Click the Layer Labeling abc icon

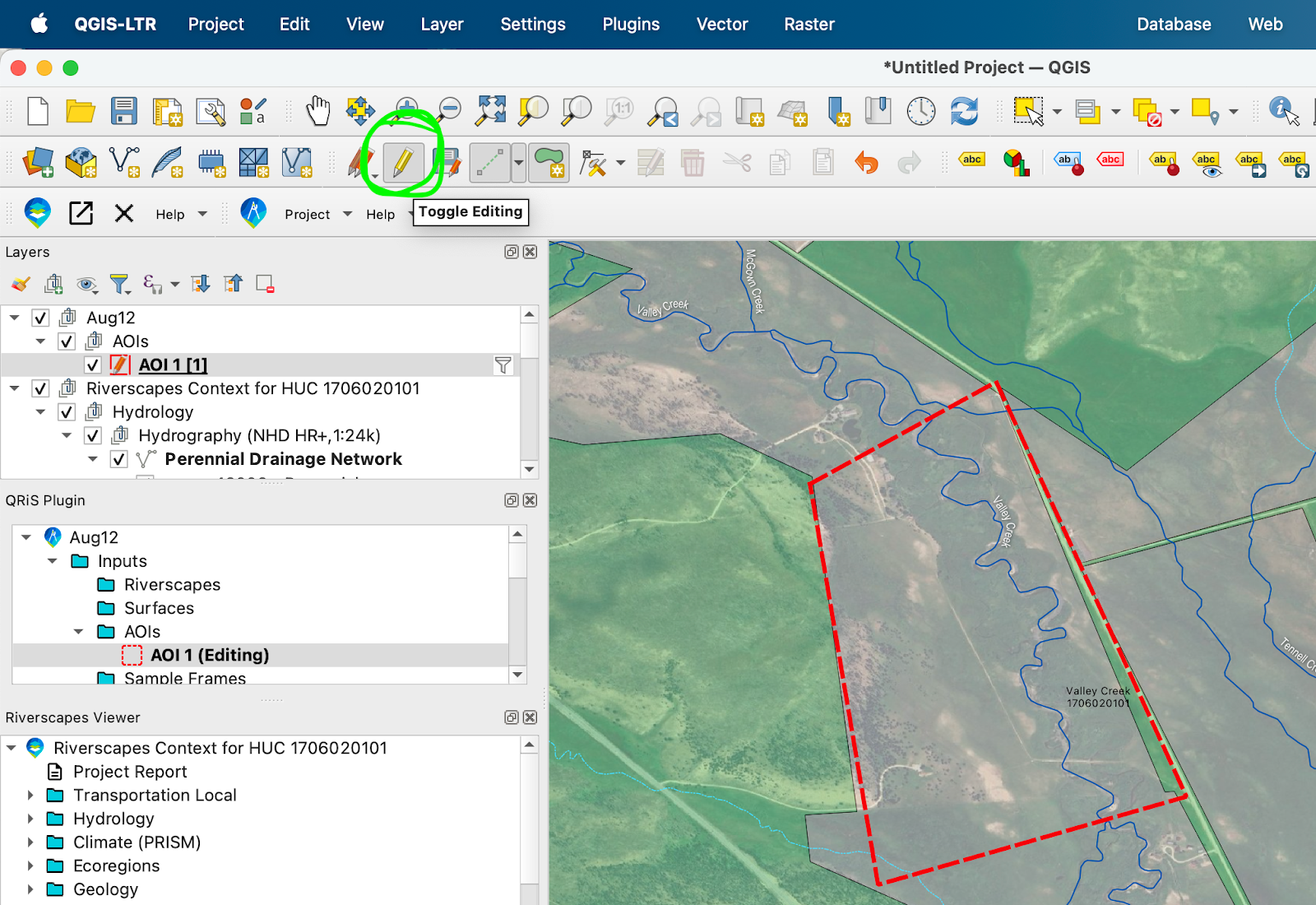(x=972, y=160)
